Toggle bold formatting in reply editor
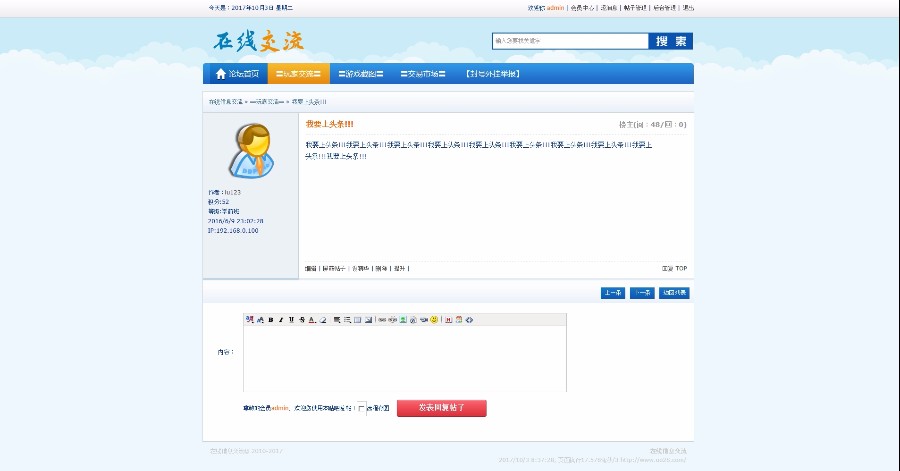Screen dimensions: 900x471 click(x=271, y=320)
